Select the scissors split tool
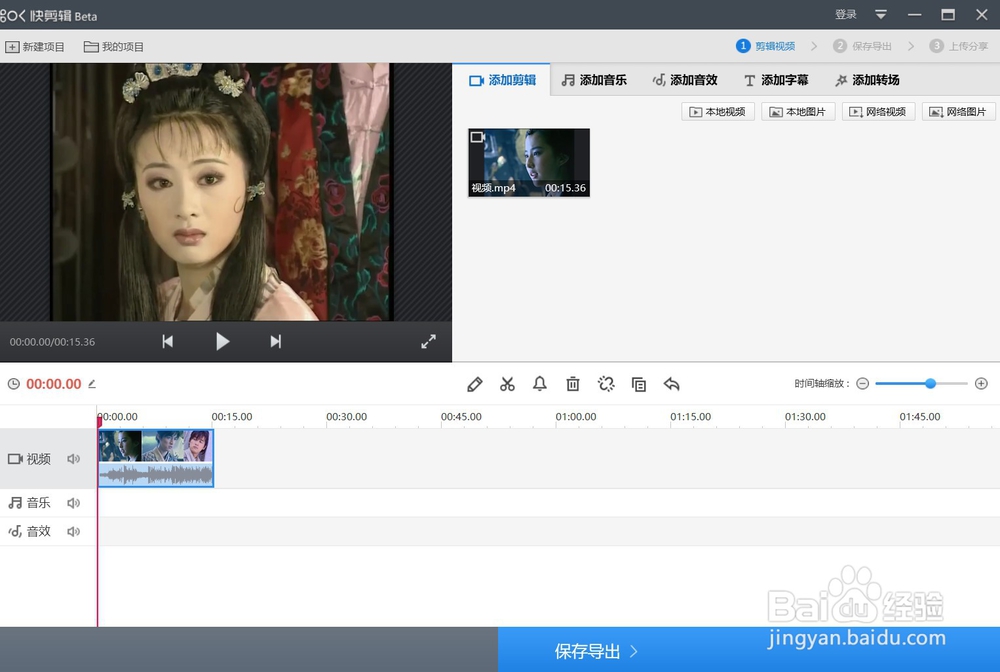 pos(507,383)
